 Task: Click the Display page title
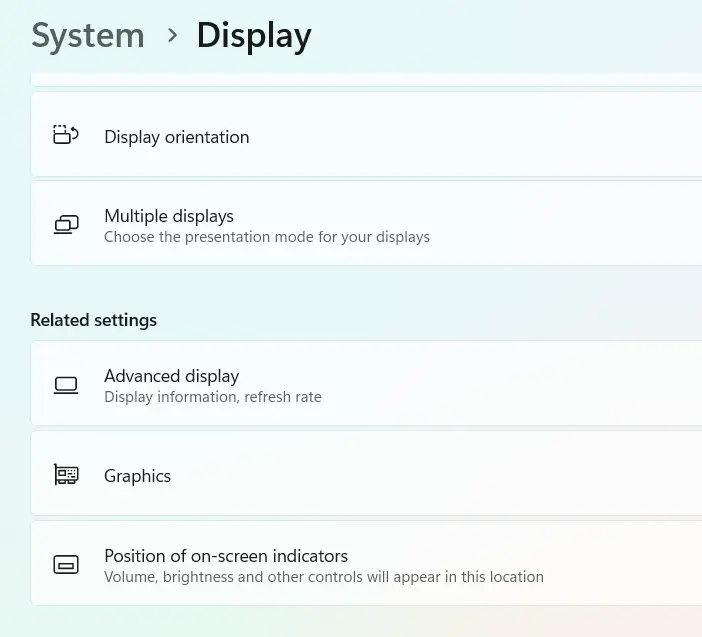coord(254,36)
